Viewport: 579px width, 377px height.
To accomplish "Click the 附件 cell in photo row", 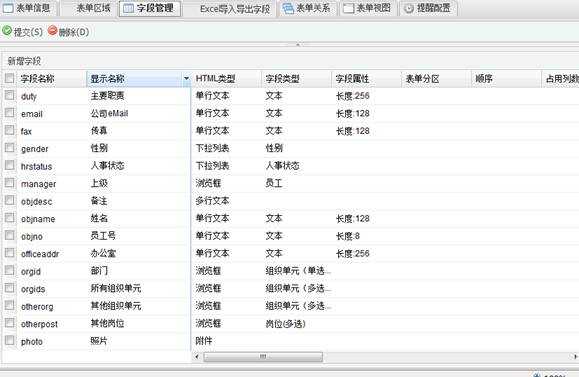I will [x=204, y=340].
